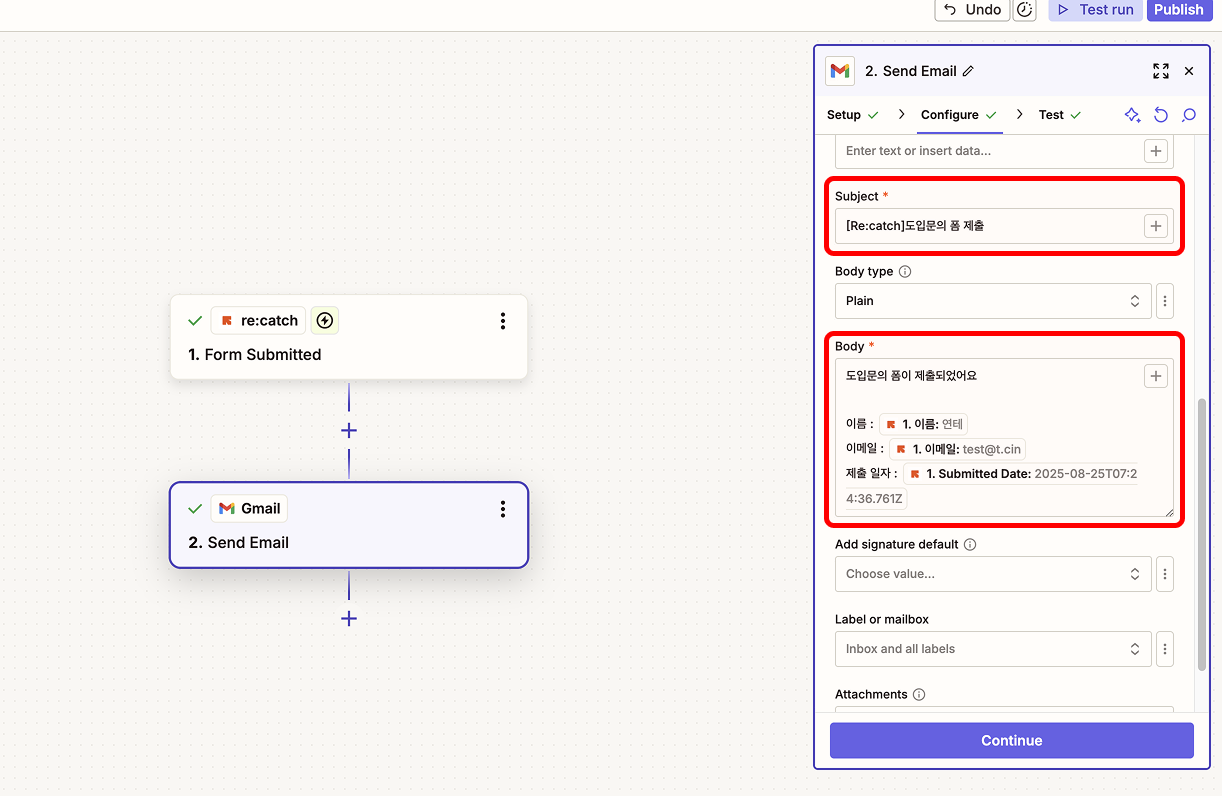Add step between trigger and Gmail action

[x=349, y=431]
